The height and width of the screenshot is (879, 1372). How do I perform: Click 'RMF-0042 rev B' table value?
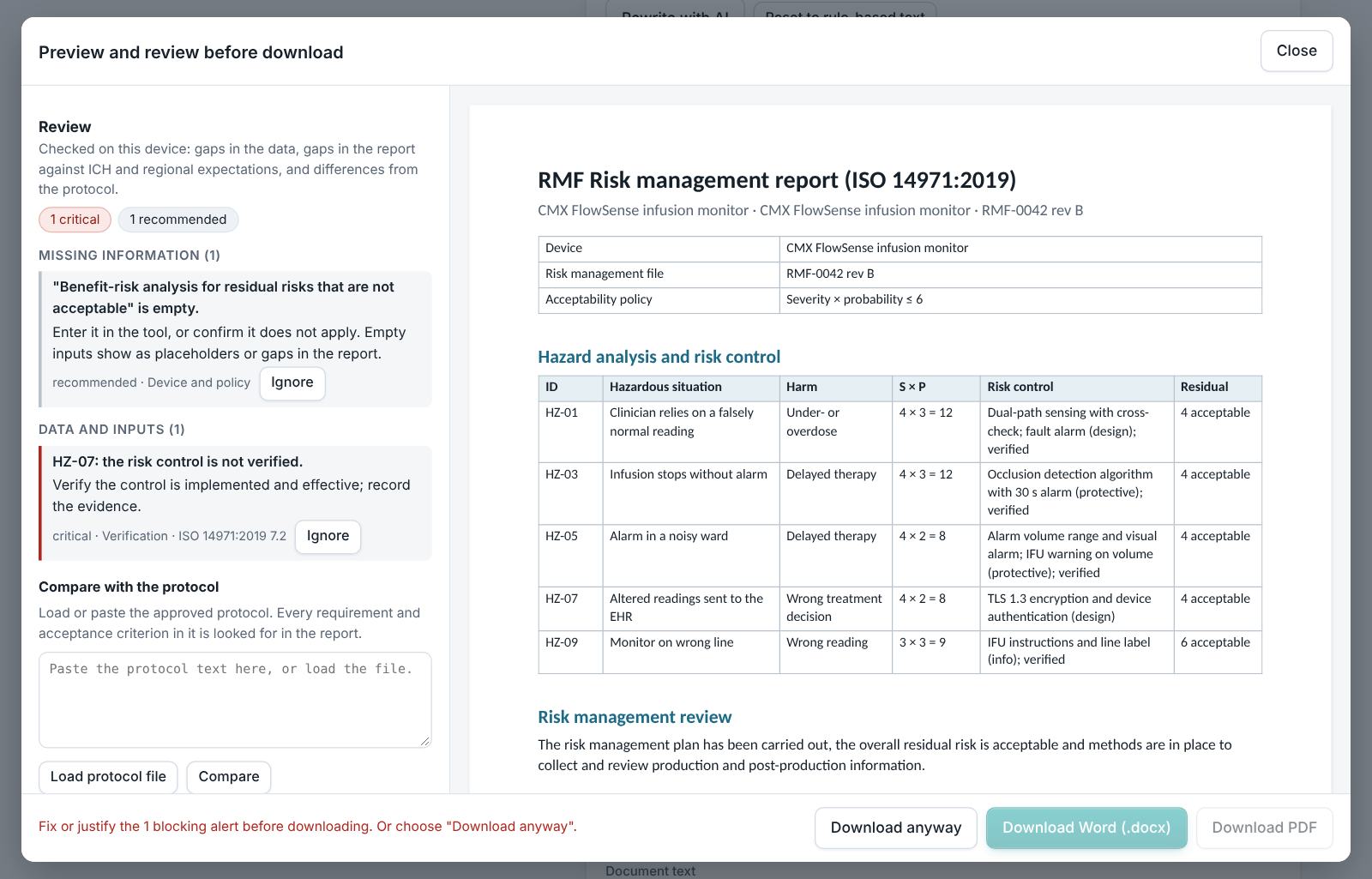[x=1020, y=274]
